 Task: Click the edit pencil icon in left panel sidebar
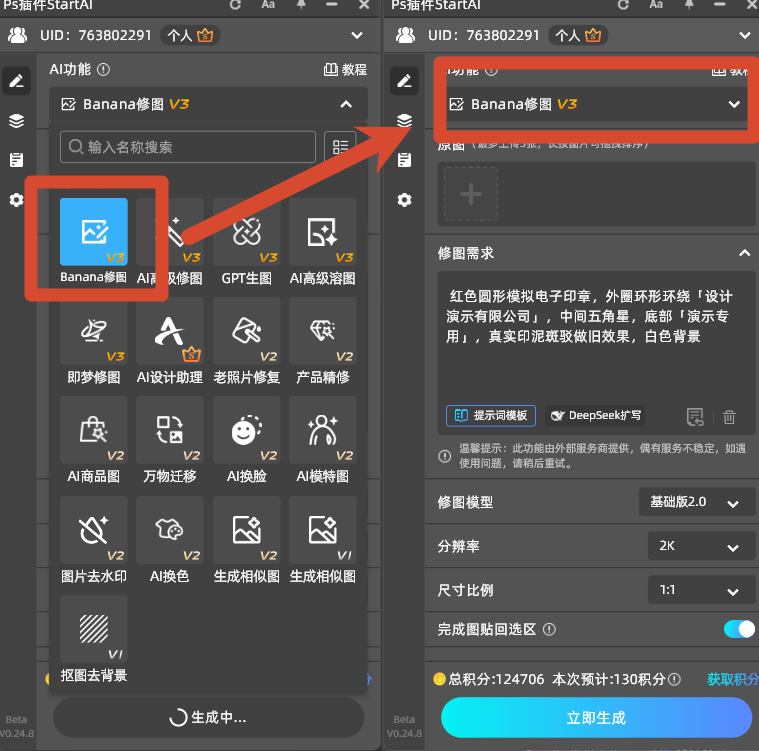(16, 81)
